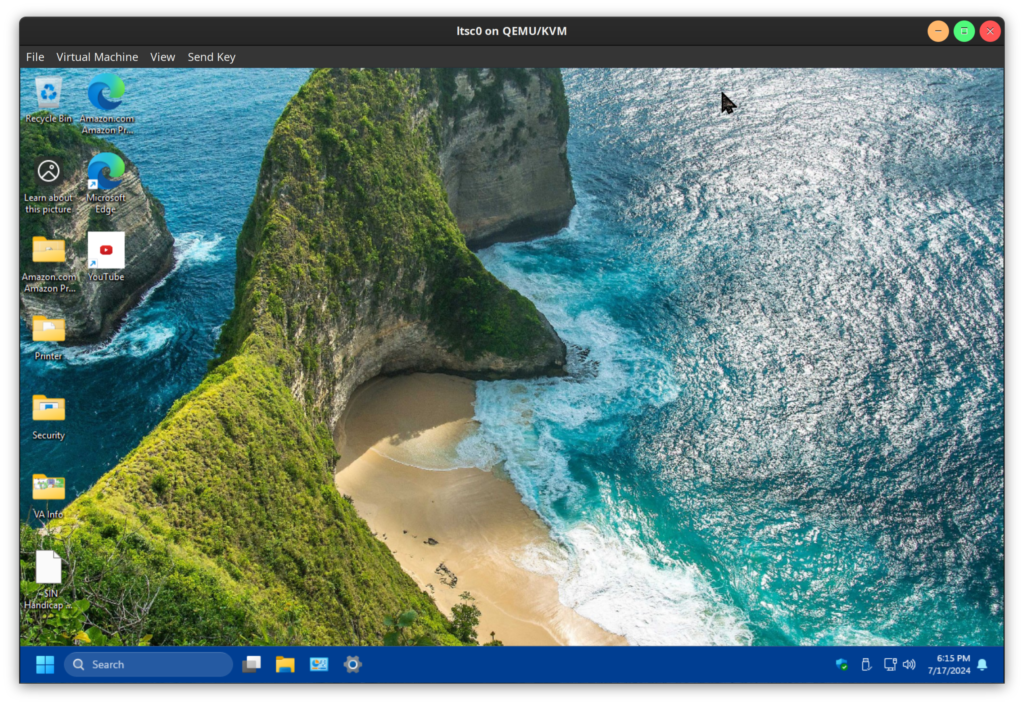
Task: Open the Settings gear in the taskbar
Action: point(352,664)
